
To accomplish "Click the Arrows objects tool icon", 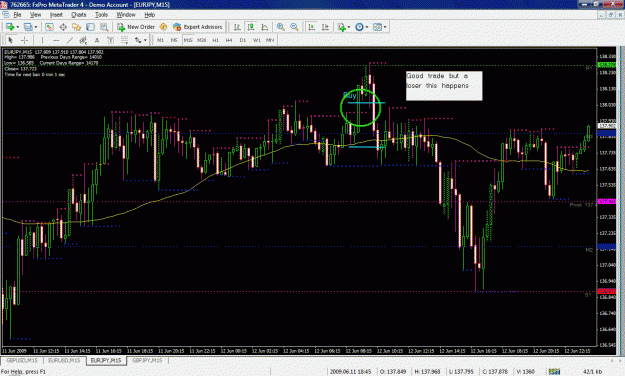I will click(x=138, y=40).
